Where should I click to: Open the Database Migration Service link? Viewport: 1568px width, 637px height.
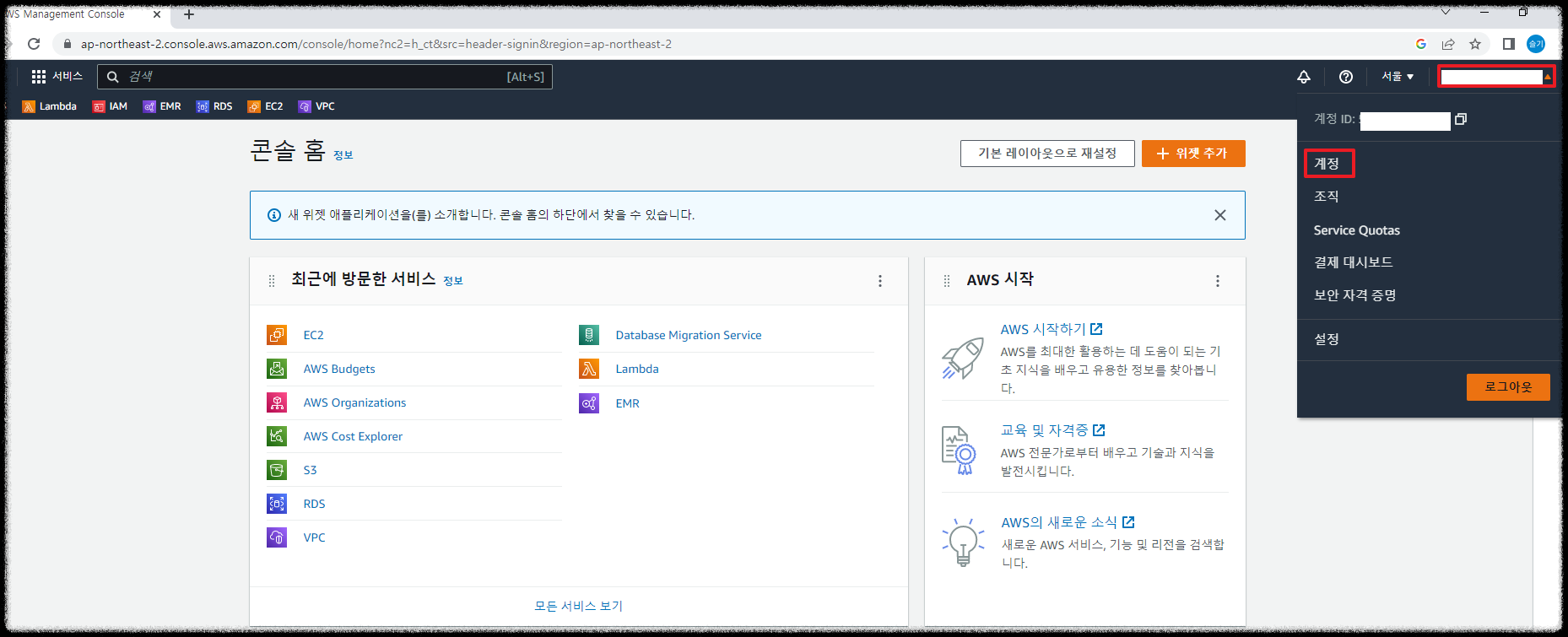(x=689, y=335)
